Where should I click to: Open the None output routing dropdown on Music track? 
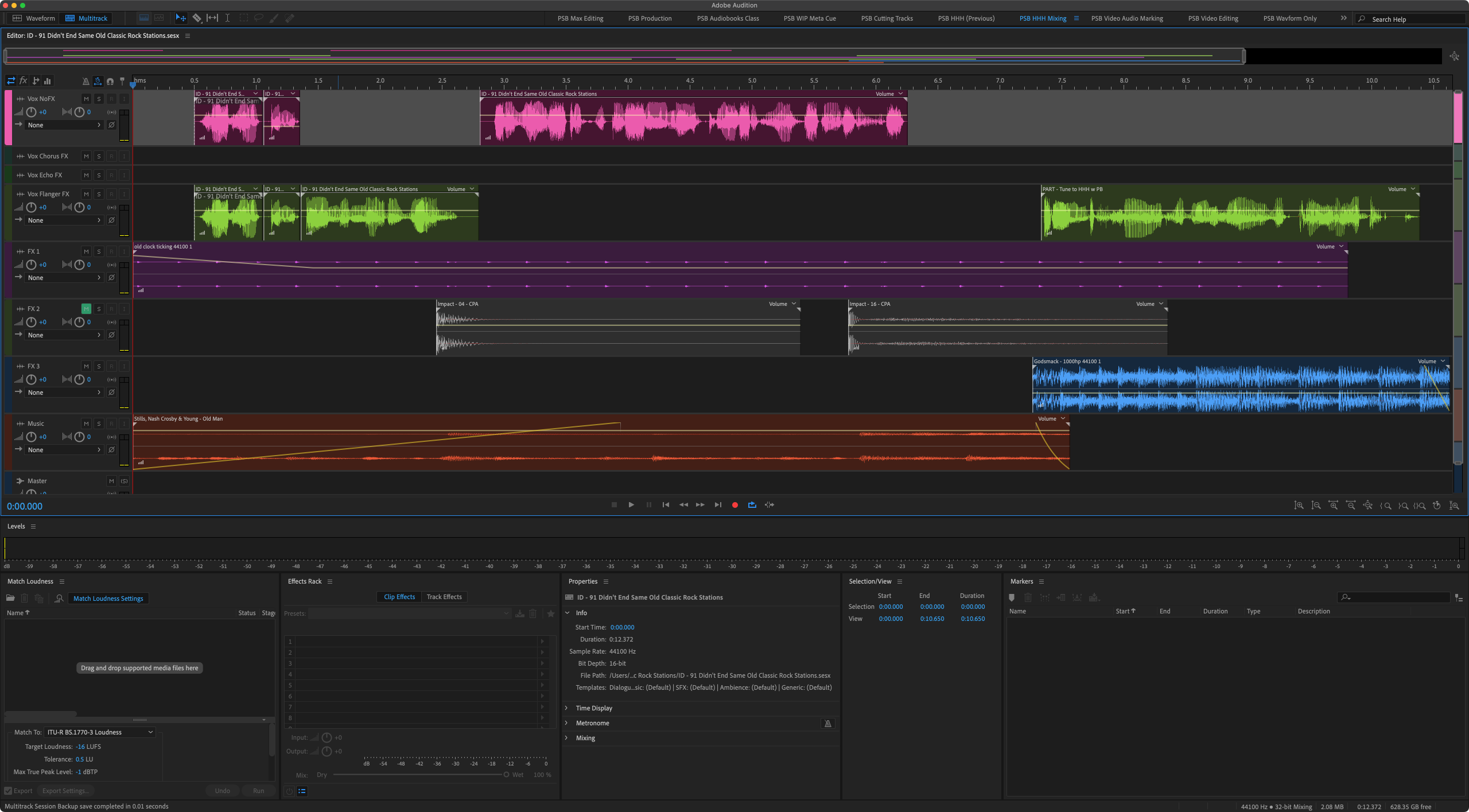(64, 449)
